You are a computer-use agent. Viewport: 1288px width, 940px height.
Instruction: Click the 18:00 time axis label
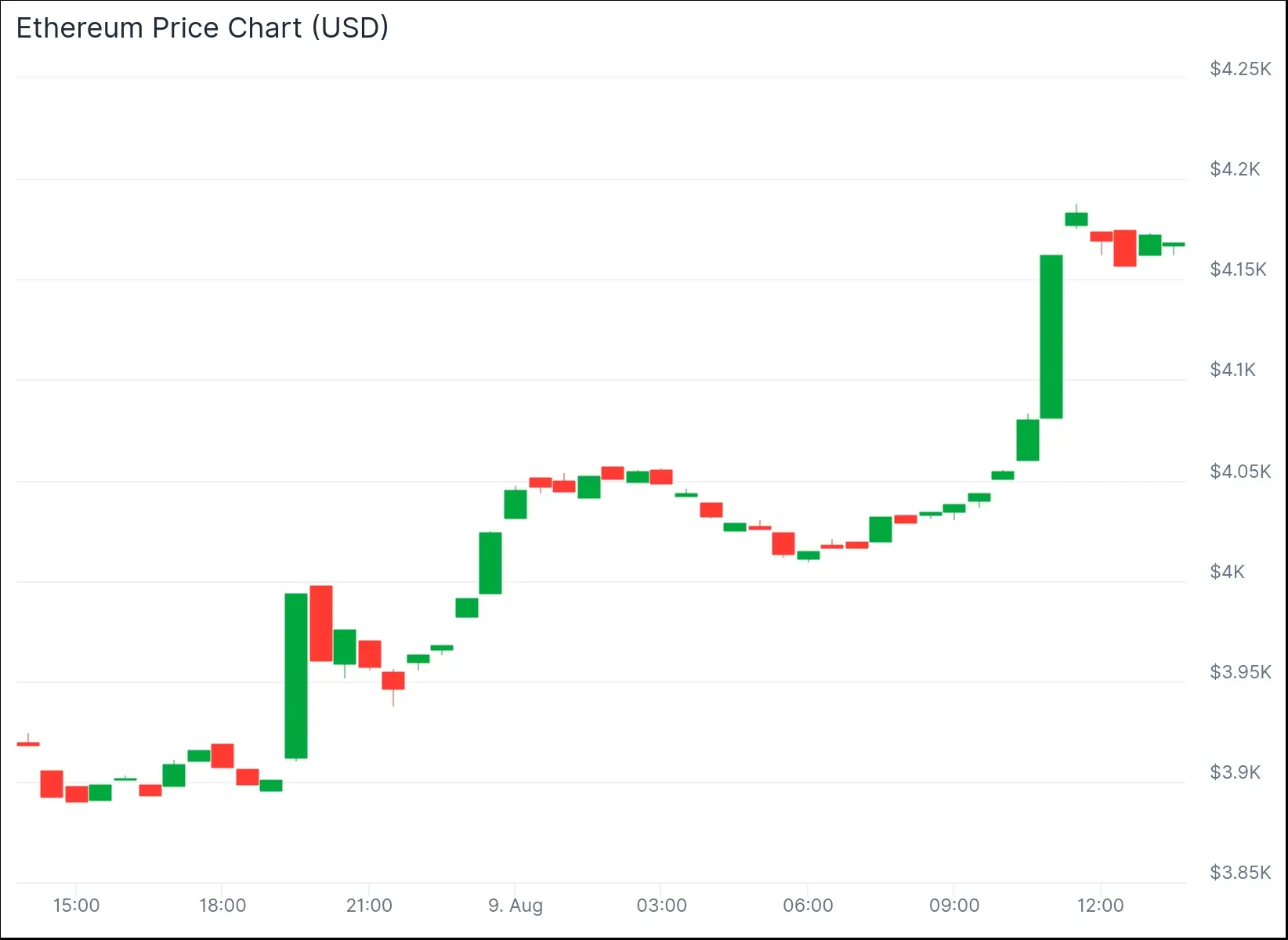point(223,906)
